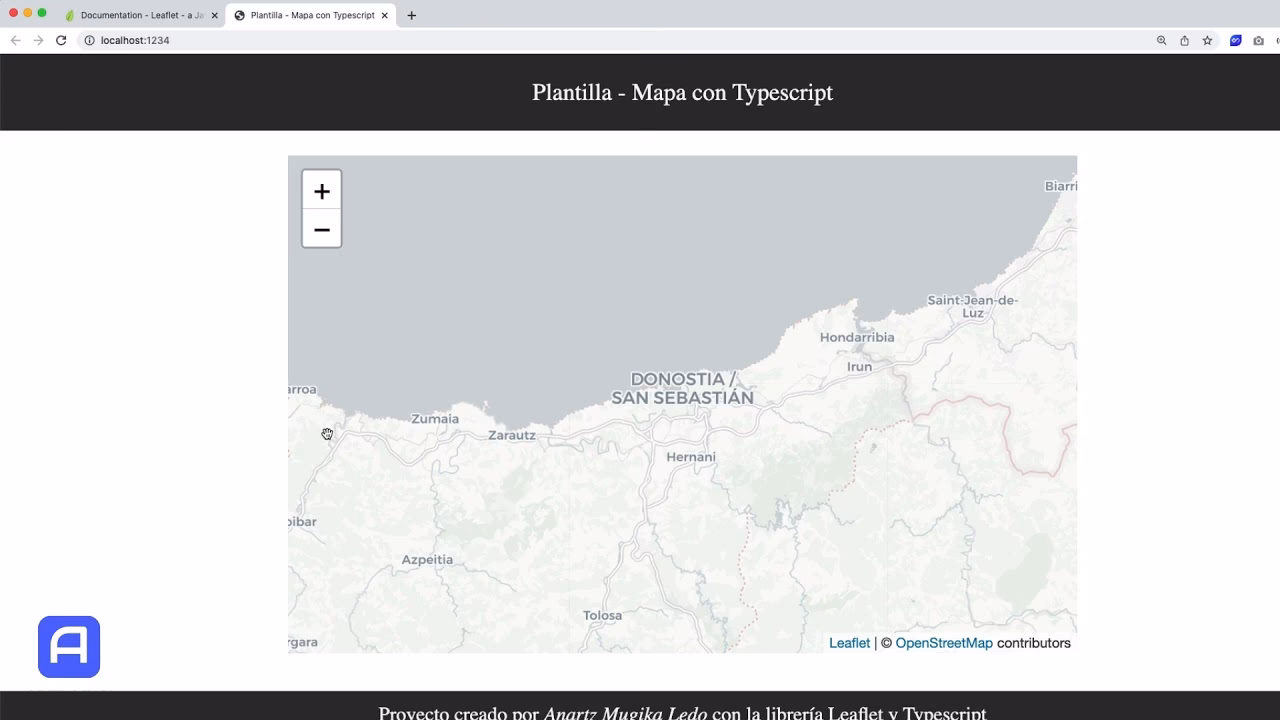1280x720 pixels.
Task: Select the screenshot camera icon
Action: [1257, 40]
